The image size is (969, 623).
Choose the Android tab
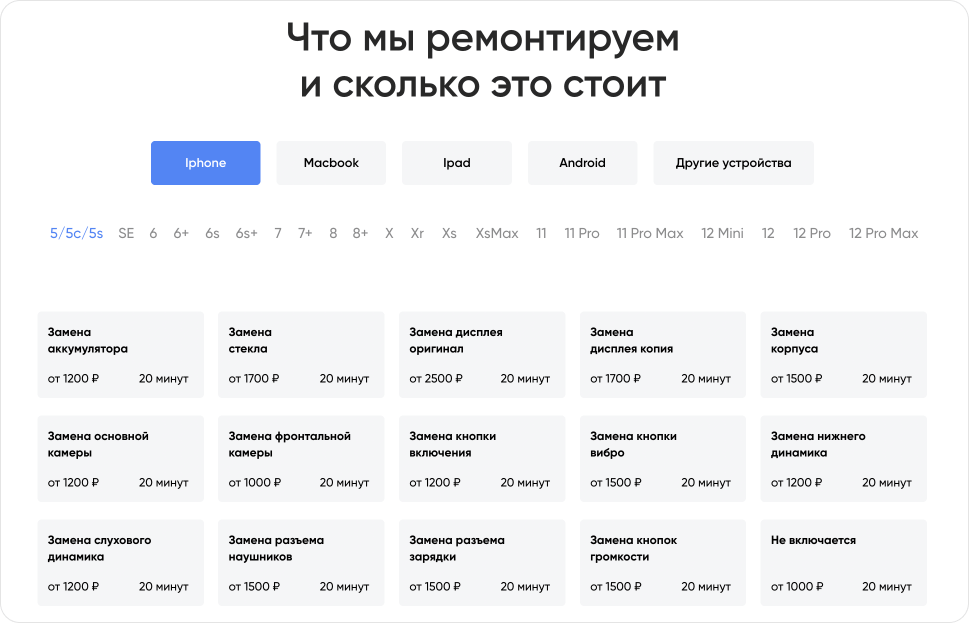click(582, 163)
